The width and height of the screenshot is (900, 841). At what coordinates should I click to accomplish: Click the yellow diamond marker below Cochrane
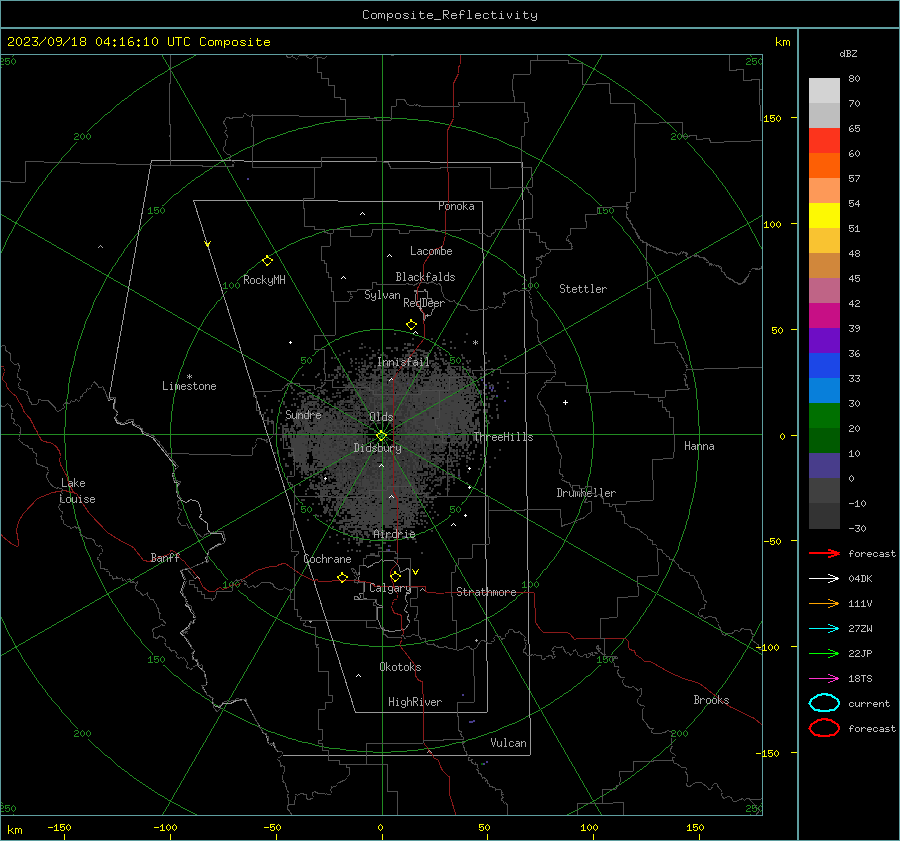click(x=342, y=577)
